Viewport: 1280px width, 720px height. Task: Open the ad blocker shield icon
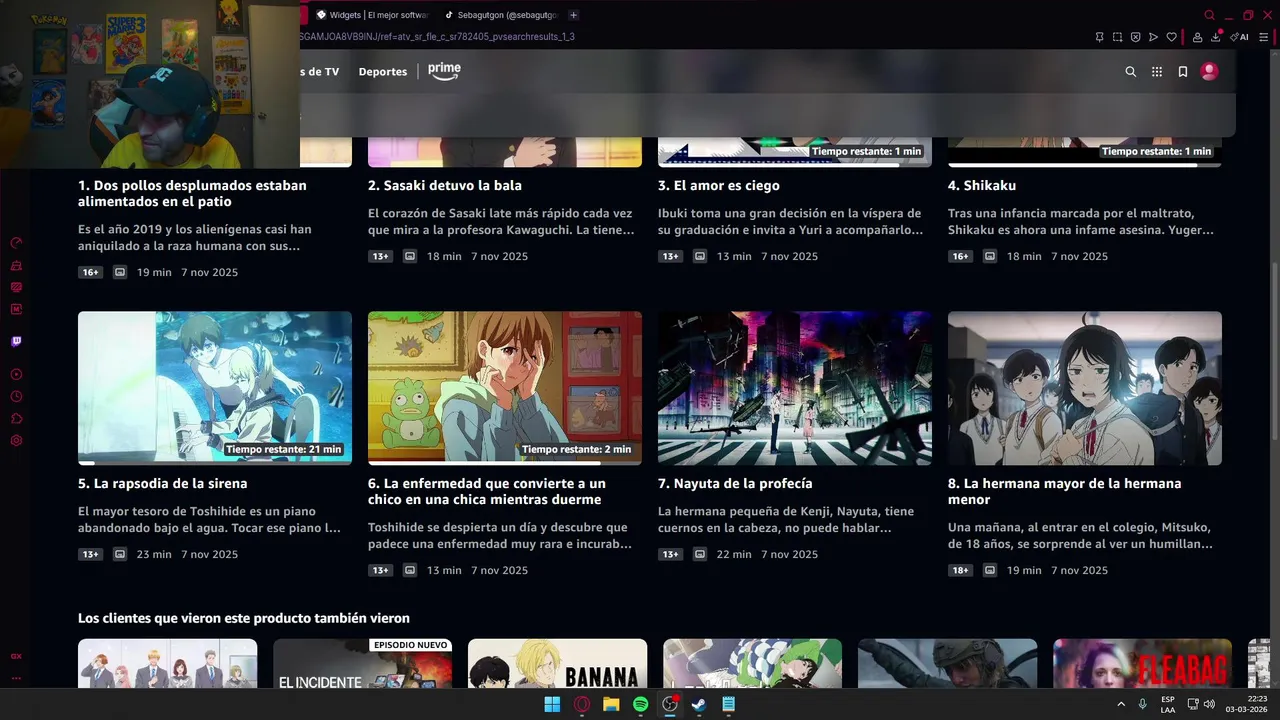tap(1135, 37)
